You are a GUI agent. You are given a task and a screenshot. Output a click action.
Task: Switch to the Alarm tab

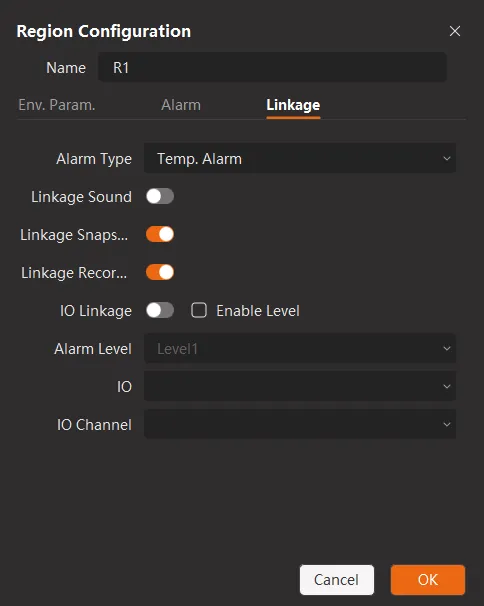181,105
